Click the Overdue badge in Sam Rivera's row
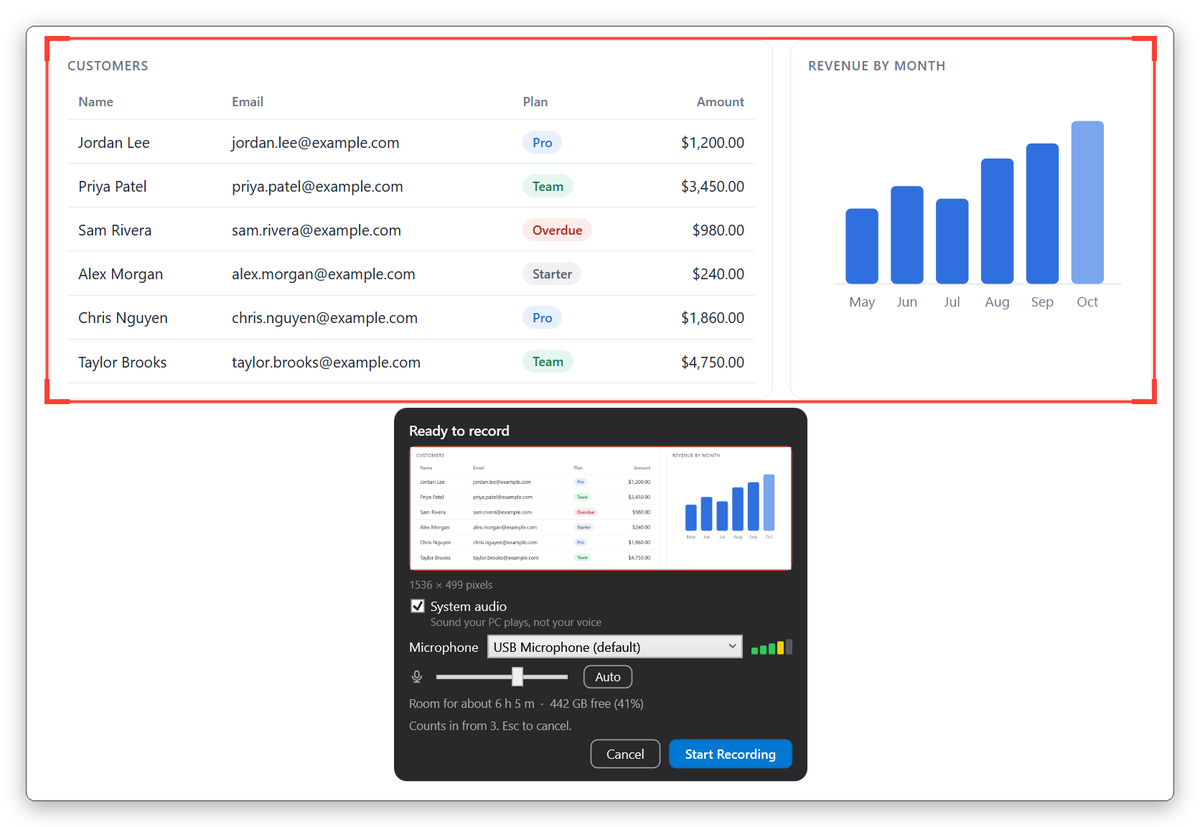This screenshot has width=1200, height=827. [557, 230]
